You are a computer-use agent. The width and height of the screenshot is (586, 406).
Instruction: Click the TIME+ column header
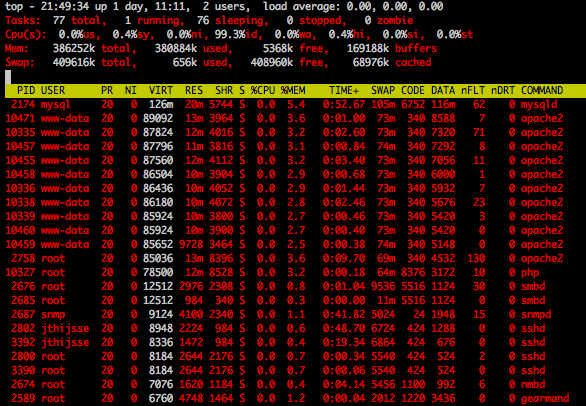tap(344, 90)
